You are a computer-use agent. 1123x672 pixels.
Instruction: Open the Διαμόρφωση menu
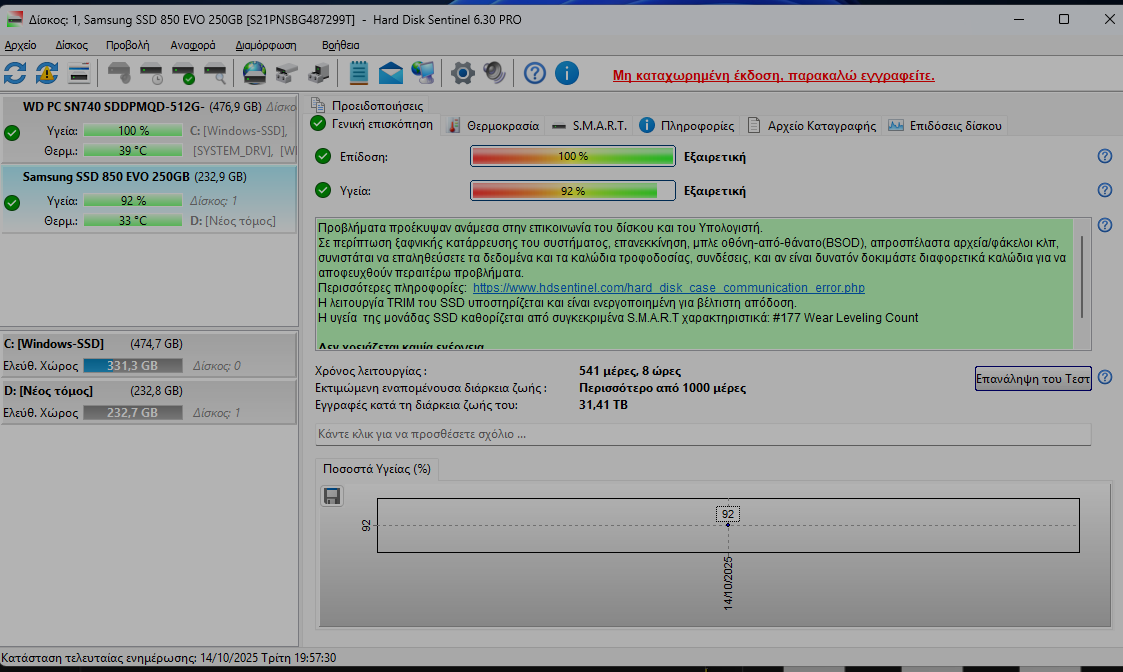(x=265, y=45)
